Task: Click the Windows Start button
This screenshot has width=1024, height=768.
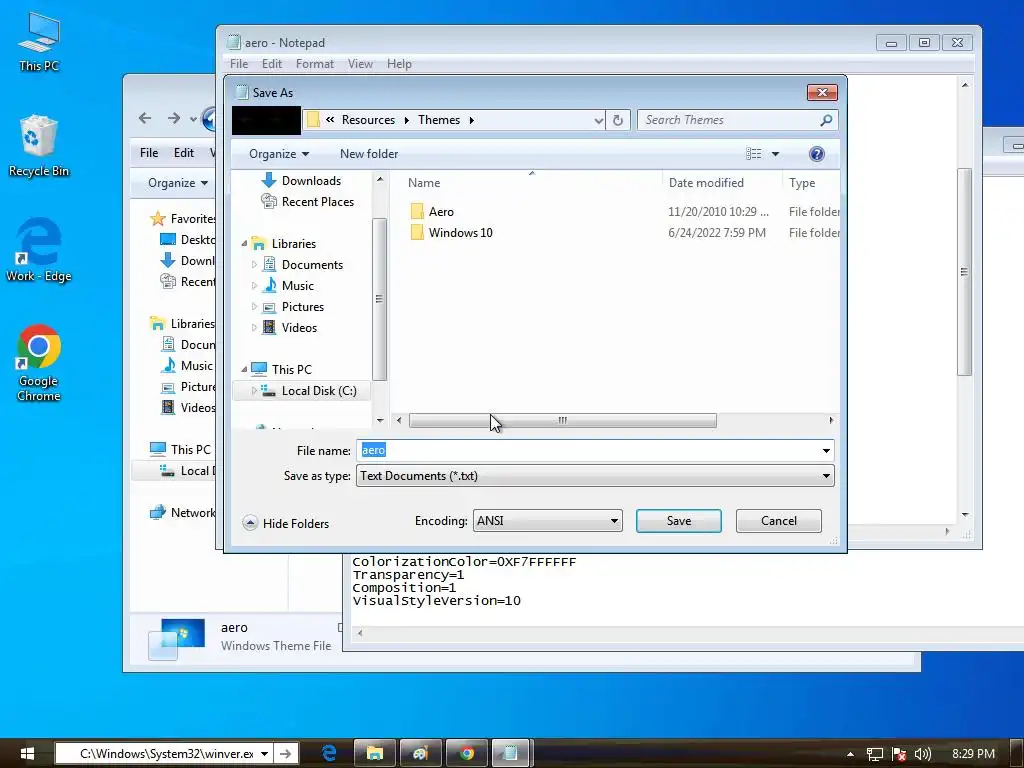Action: point(27,754)
